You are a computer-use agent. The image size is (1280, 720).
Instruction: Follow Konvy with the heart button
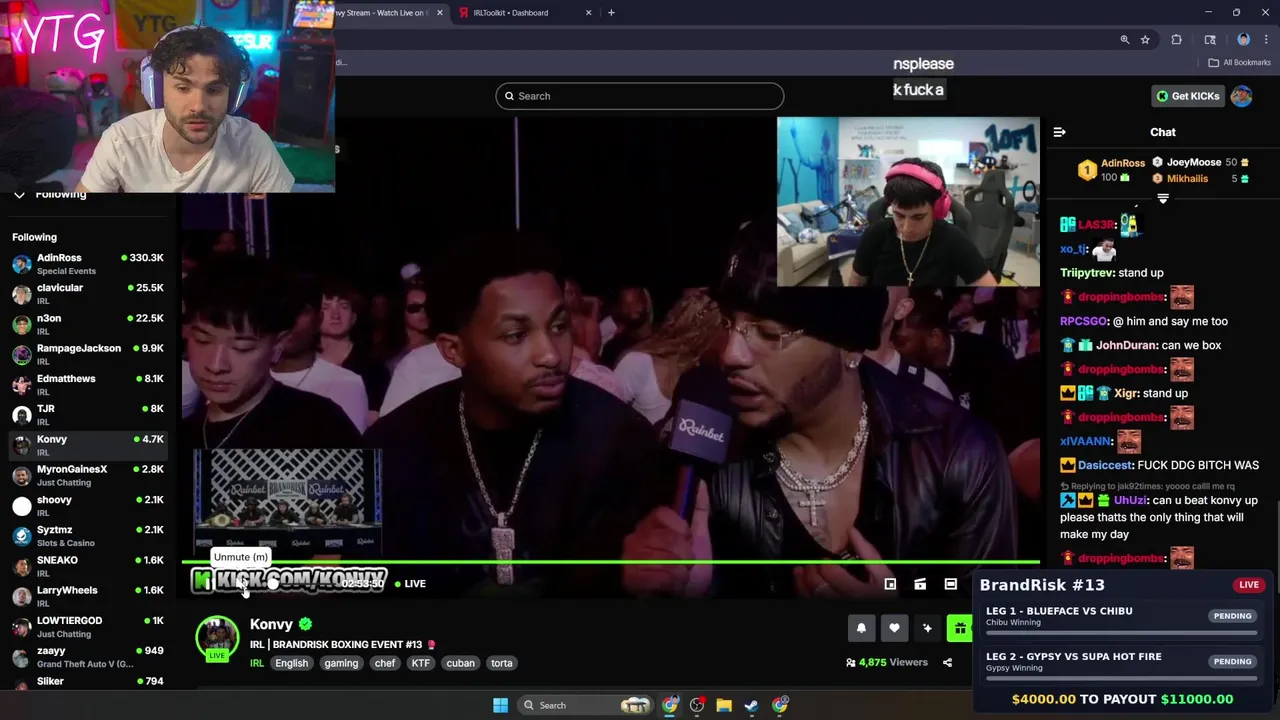(894, 628)
